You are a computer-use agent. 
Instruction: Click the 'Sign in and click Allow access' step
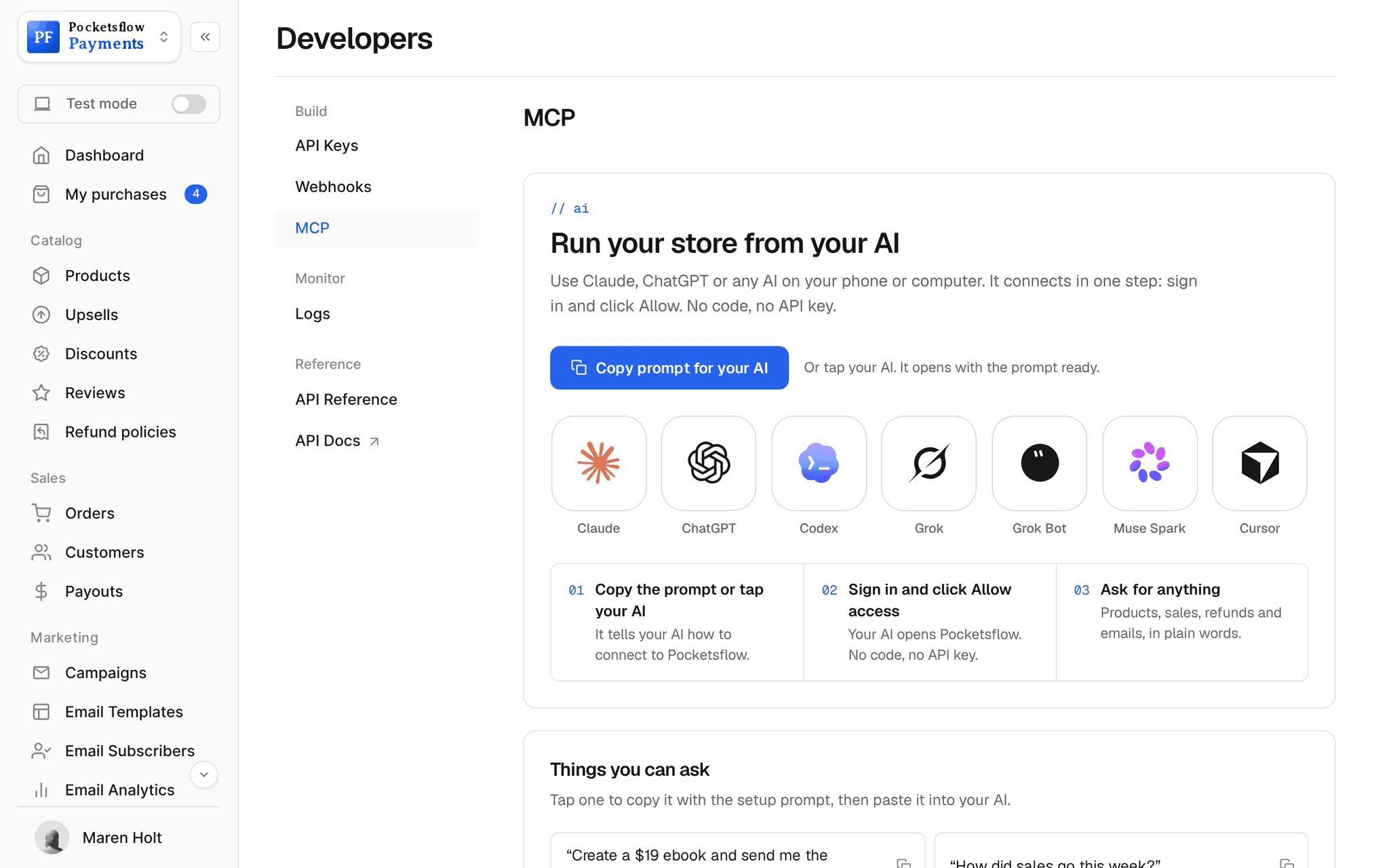[x=930, y=622]
